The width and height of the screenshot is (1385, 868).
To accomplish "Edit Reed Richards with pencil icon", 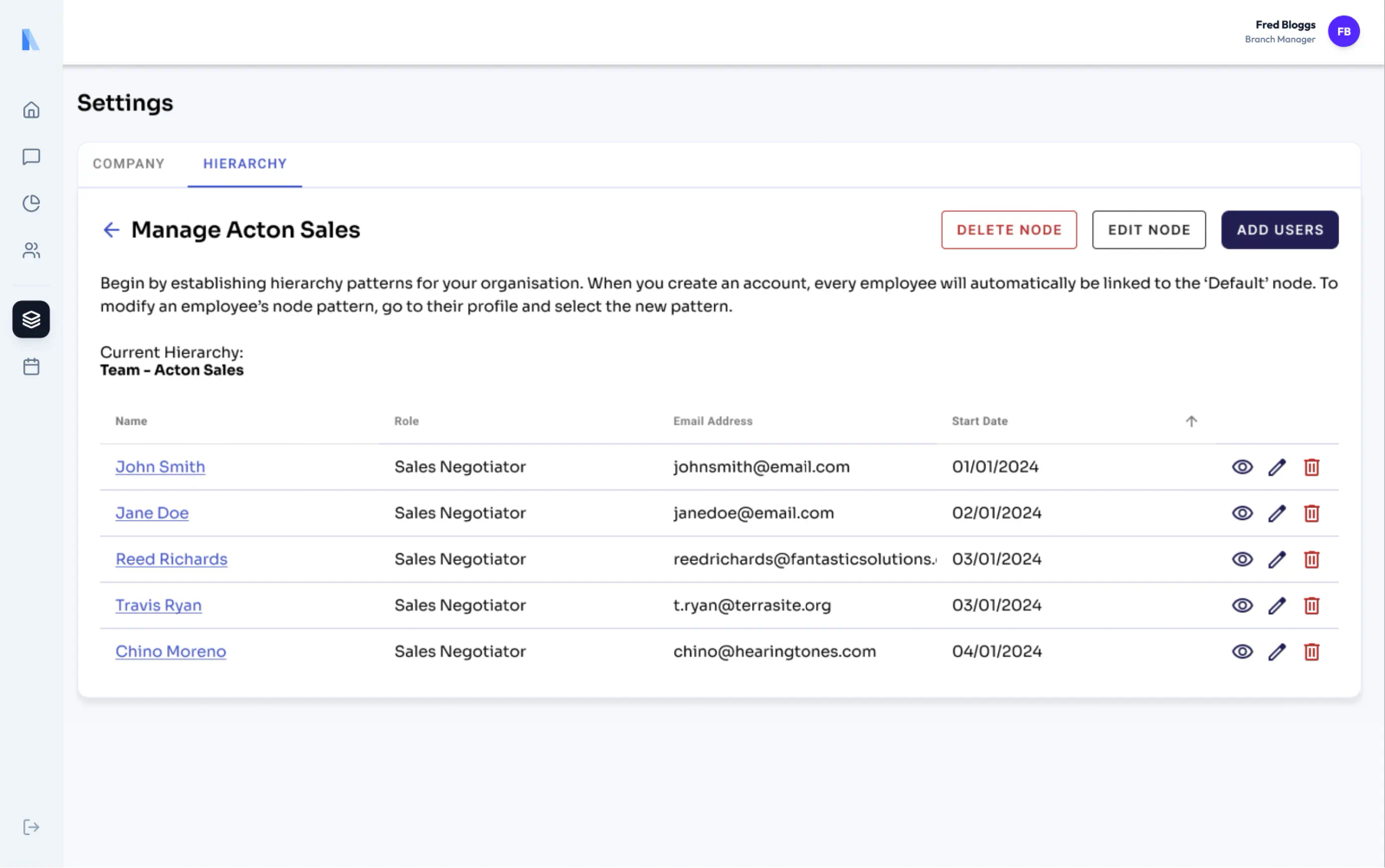I will point(1277,559).
